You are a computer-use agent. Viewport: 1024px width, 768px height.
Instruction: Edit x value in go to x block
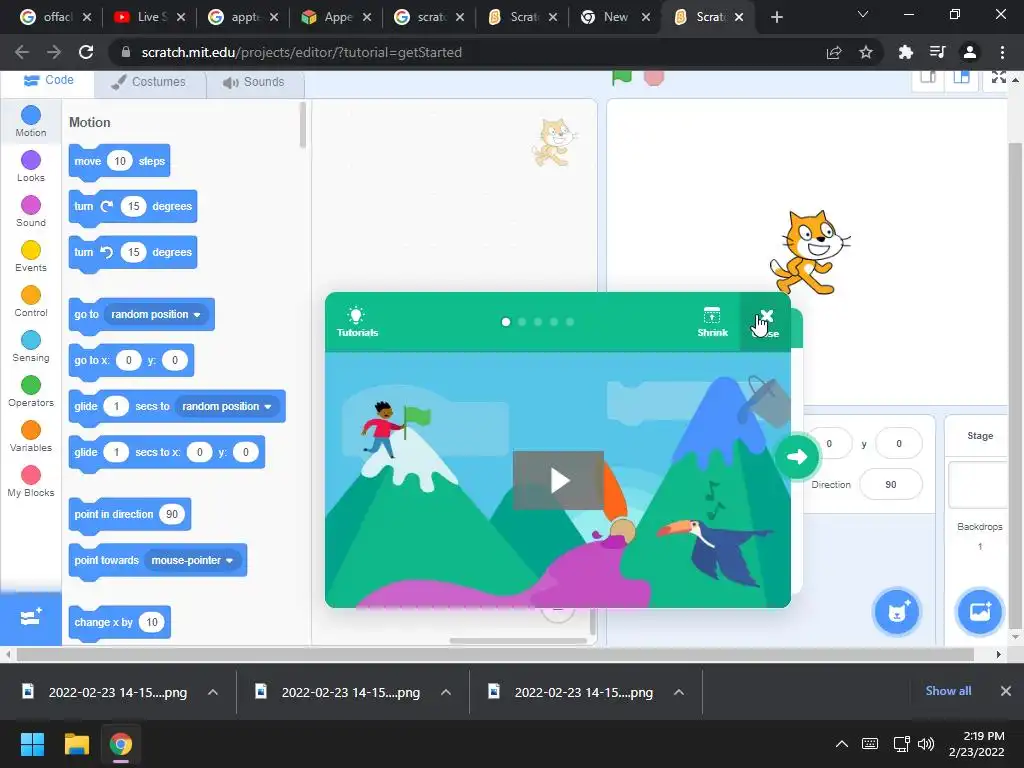129,360
